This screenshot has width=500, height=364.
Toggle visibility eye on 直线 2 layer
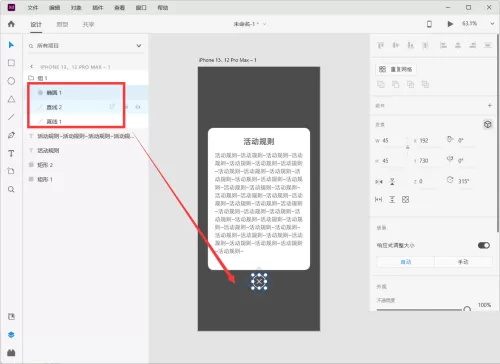point(138,107)
